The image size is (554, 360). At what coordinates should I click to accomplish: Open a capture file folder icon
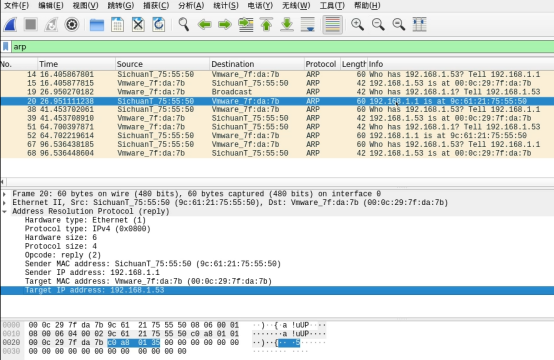96,24
